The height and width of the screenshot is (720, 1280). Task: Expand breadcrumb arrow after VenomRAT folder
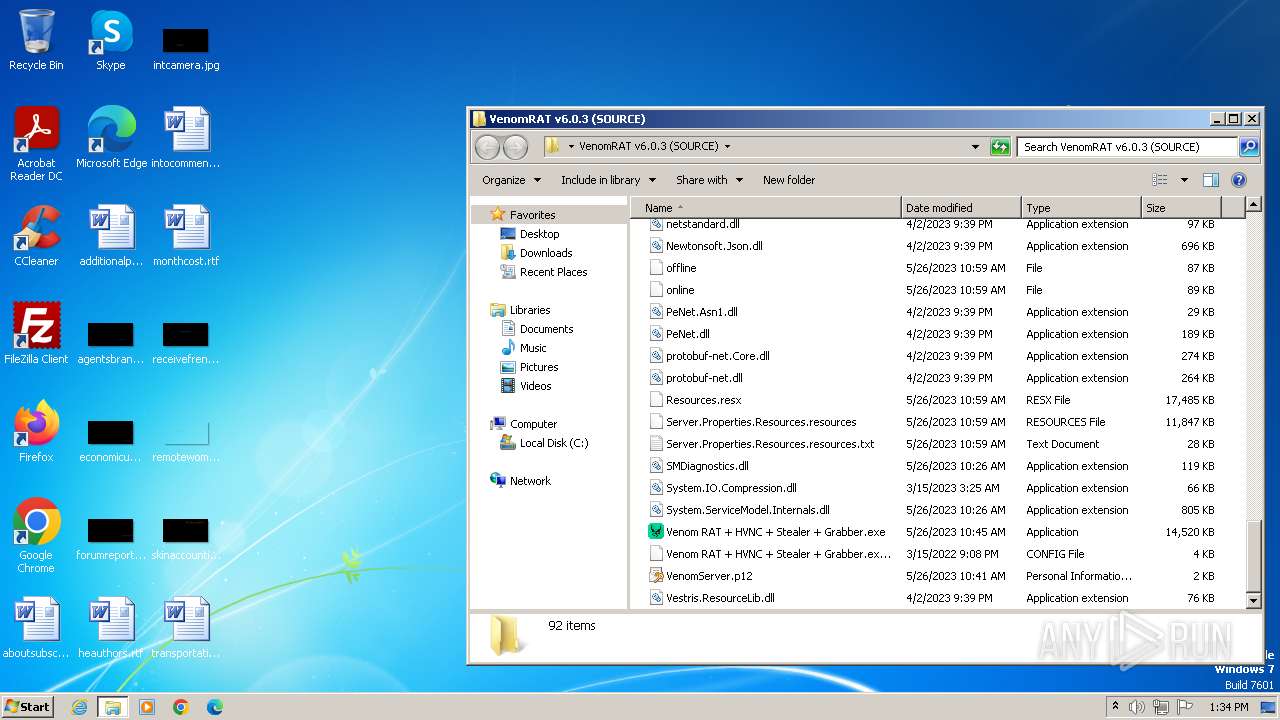[728, 146]
